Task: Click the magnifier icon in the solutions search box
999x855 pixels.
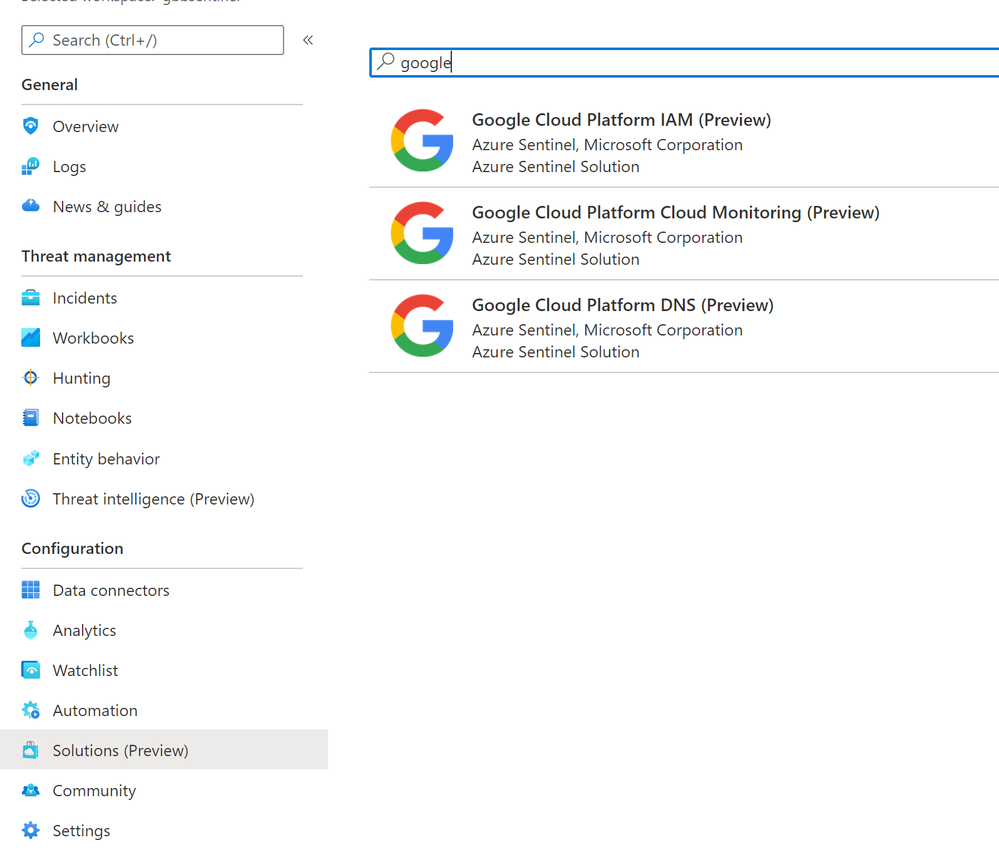Action: [x=385, y=61]
